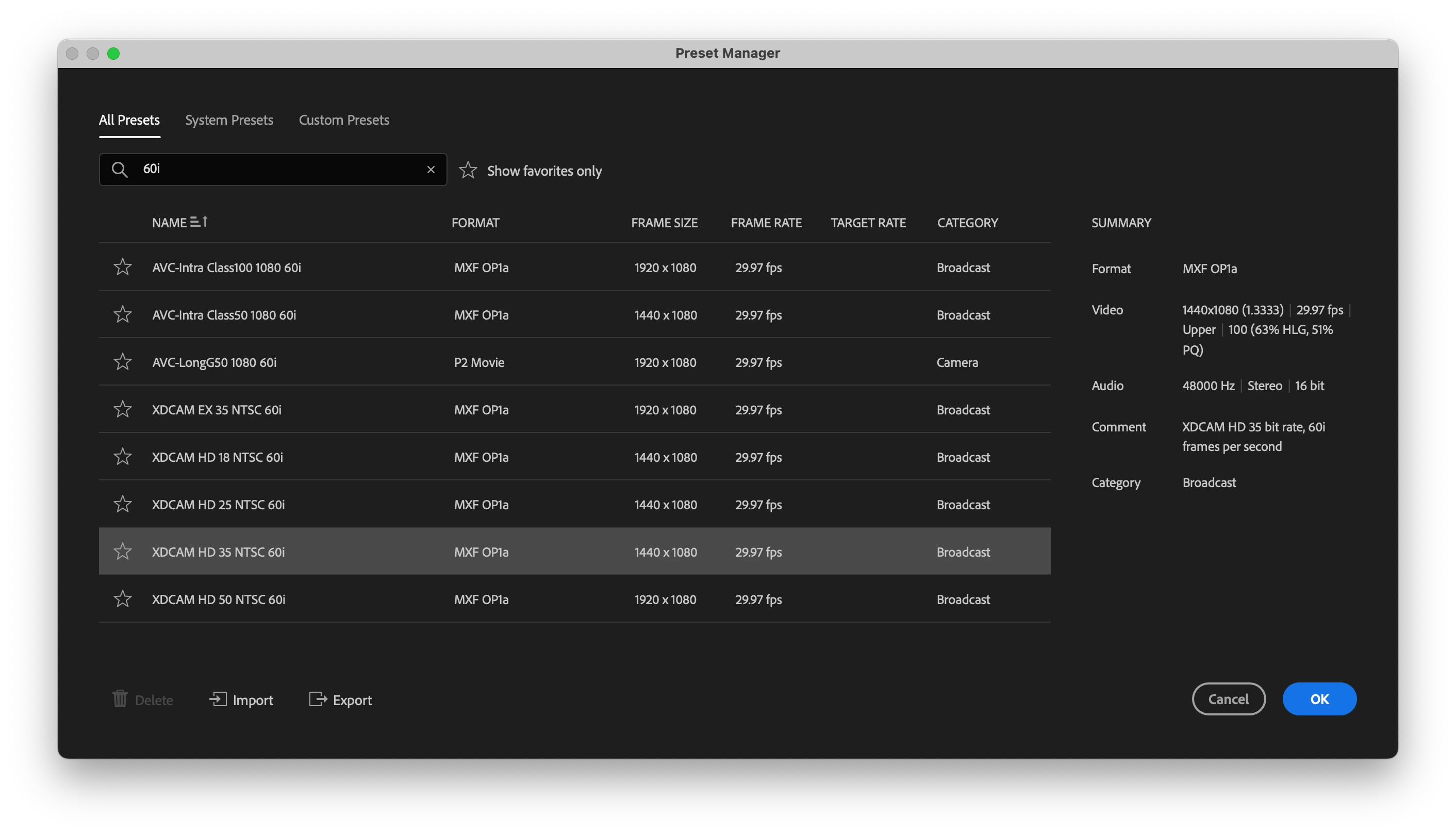Click the star next to XDCAM HD 50 NTSC 60i

point(122,599)
